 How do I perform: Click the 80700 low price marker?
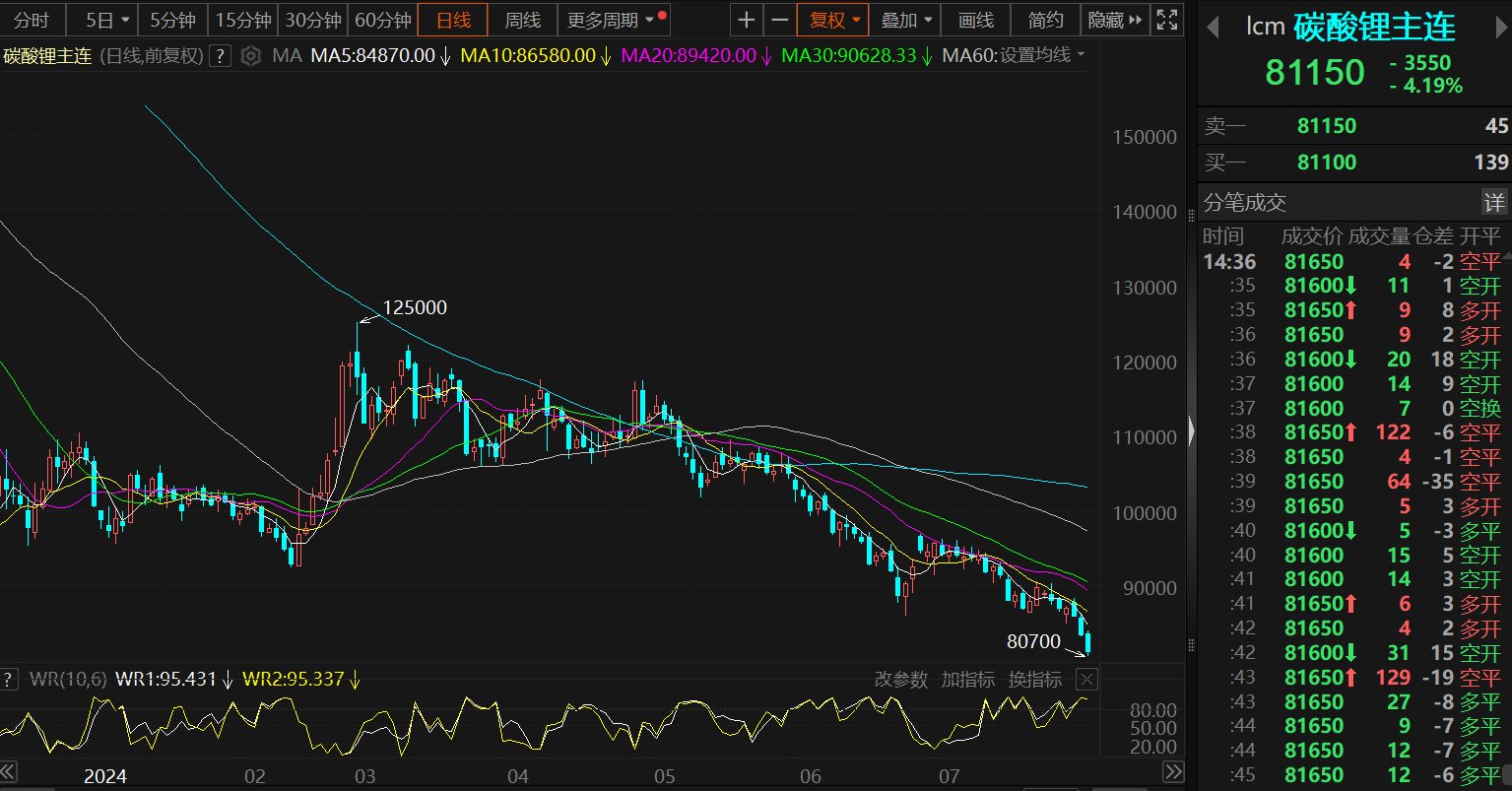point(1033,642)
